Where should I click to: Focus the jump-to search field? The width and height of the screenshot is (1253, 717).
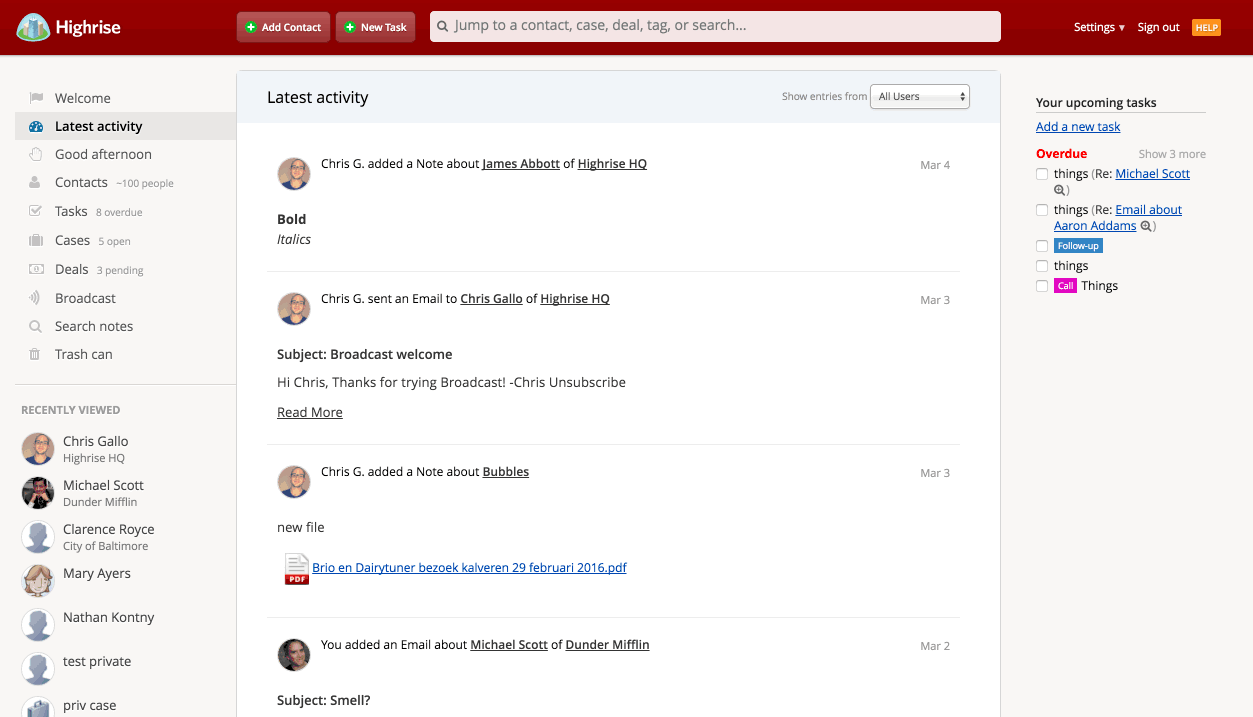(x=715, y=26)
